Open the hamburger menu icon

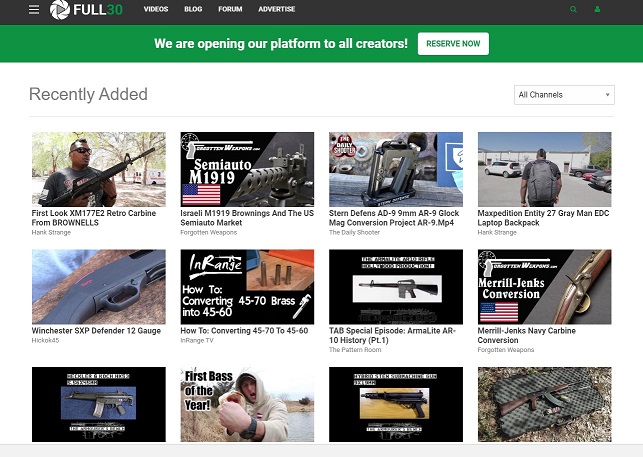pyautogui.click(x=34, y=9)
